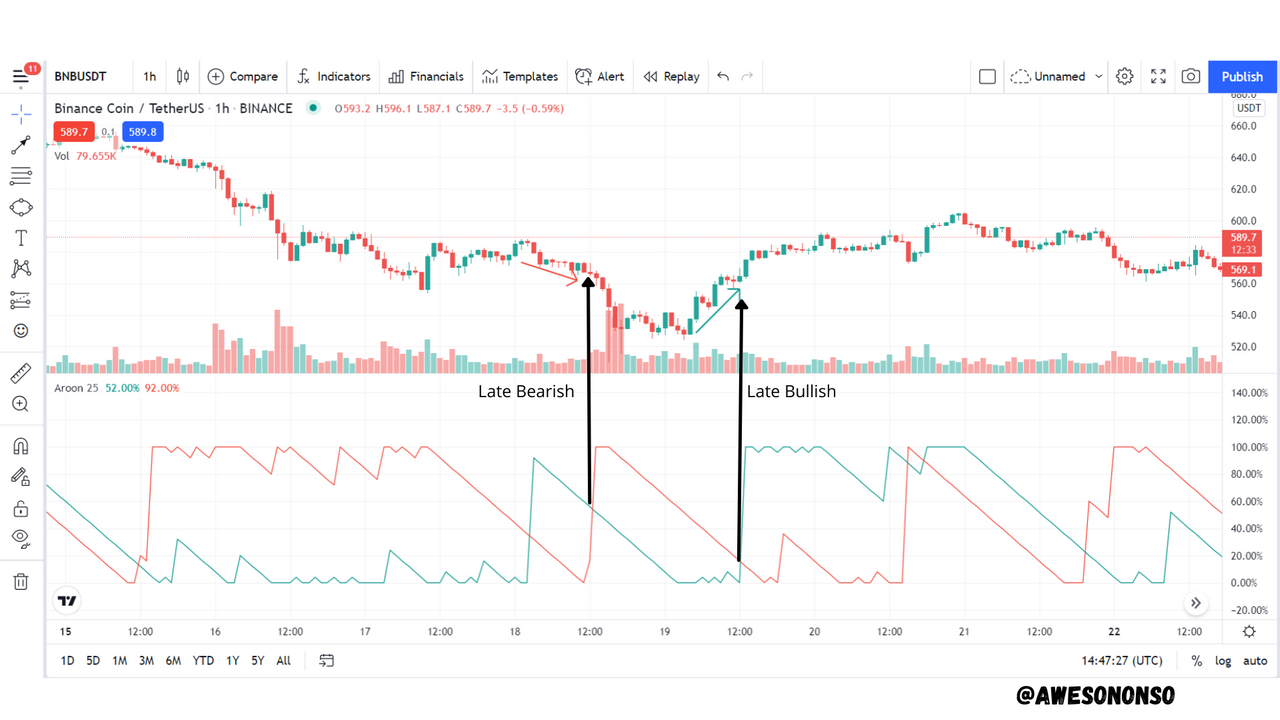
Task: Enter fullscreen mode
Action: point(1158,77)
